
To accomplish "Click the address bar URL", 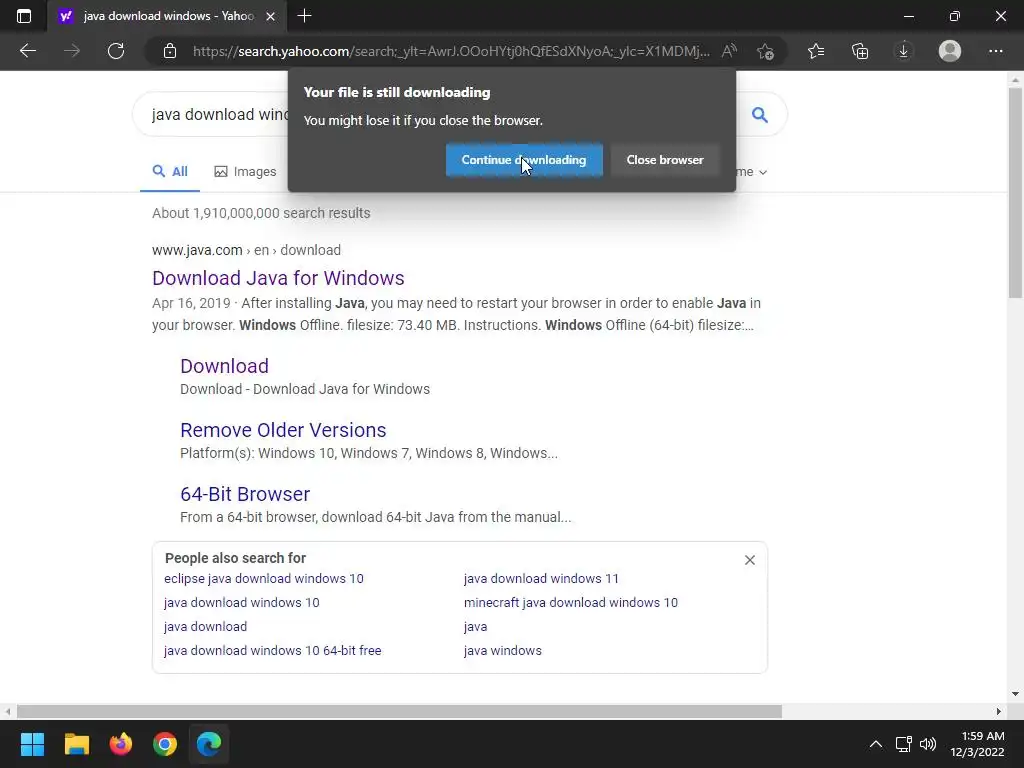I will (451, 51).
